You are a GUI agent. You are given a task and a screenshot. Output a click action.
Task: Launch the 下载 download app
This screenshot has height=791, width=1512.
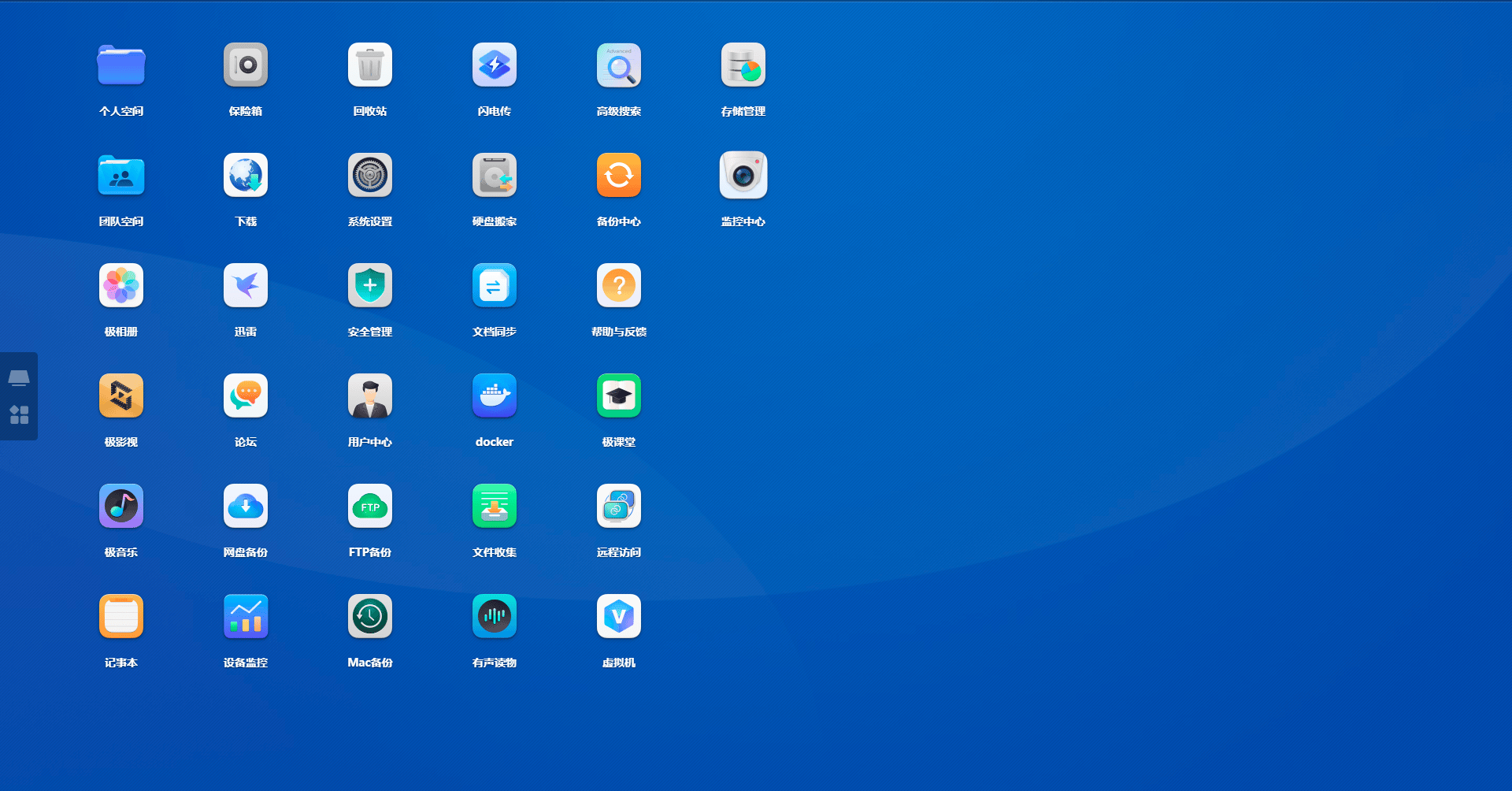246,175
